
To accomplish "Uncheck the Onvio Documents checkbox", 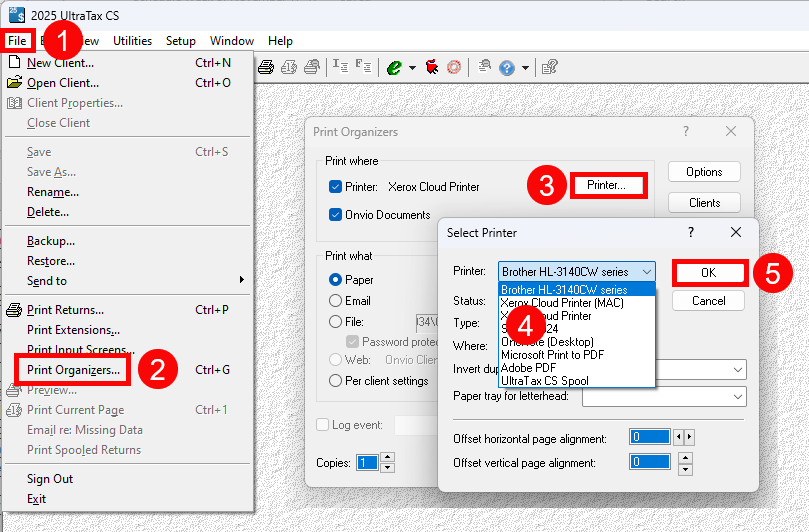I will pos(336,215).
